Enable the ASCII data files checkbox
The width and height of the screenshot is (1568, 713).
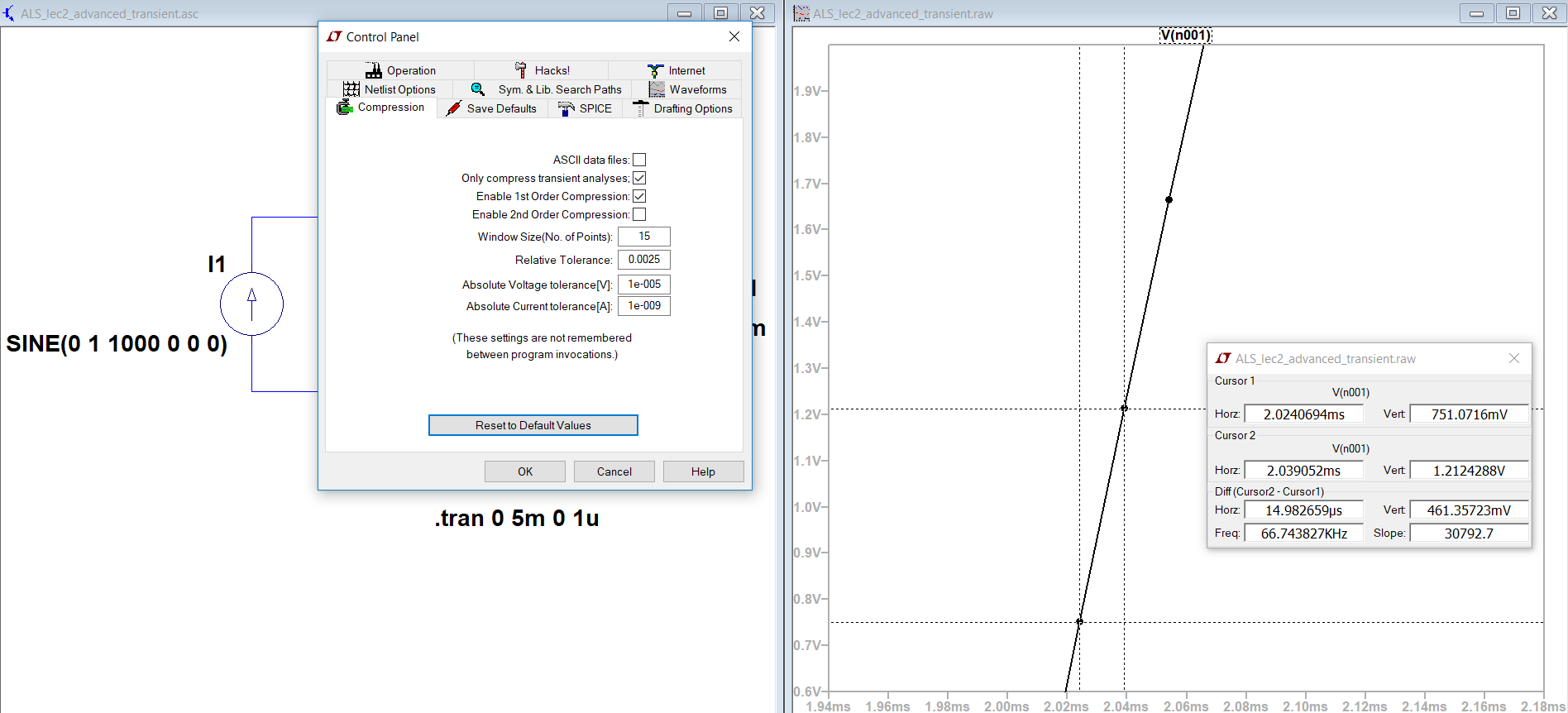click(x=639, y=160)
